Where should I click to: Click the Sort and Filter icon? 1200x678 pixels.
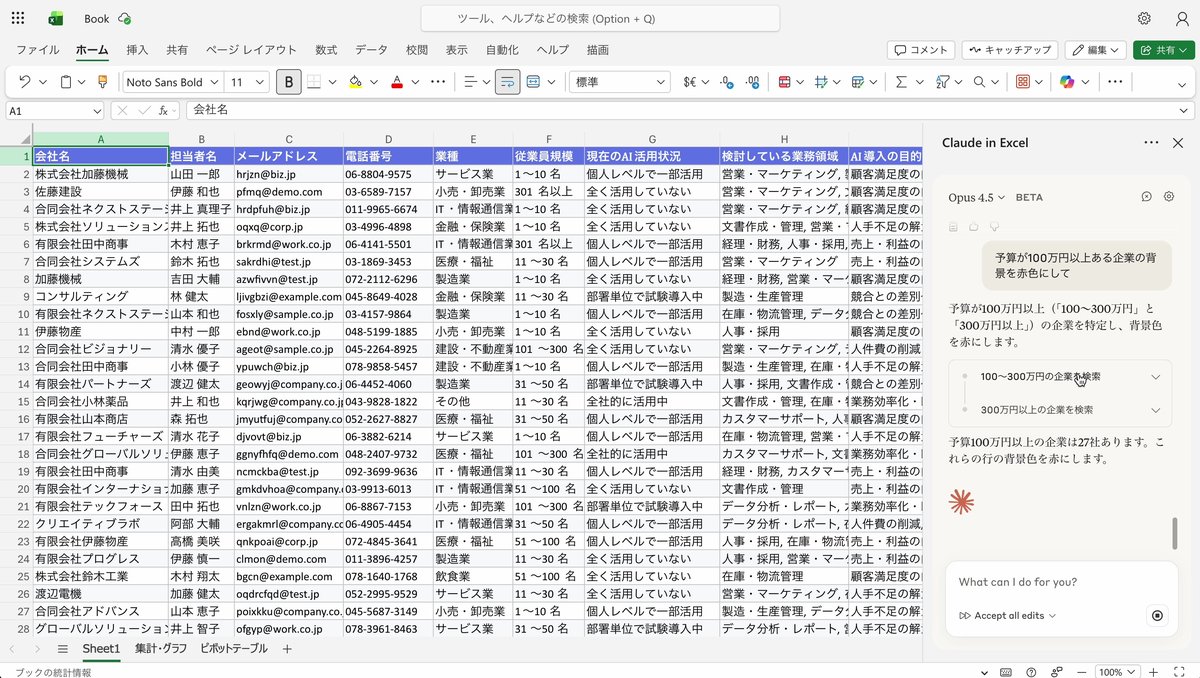tap(944, 81)
